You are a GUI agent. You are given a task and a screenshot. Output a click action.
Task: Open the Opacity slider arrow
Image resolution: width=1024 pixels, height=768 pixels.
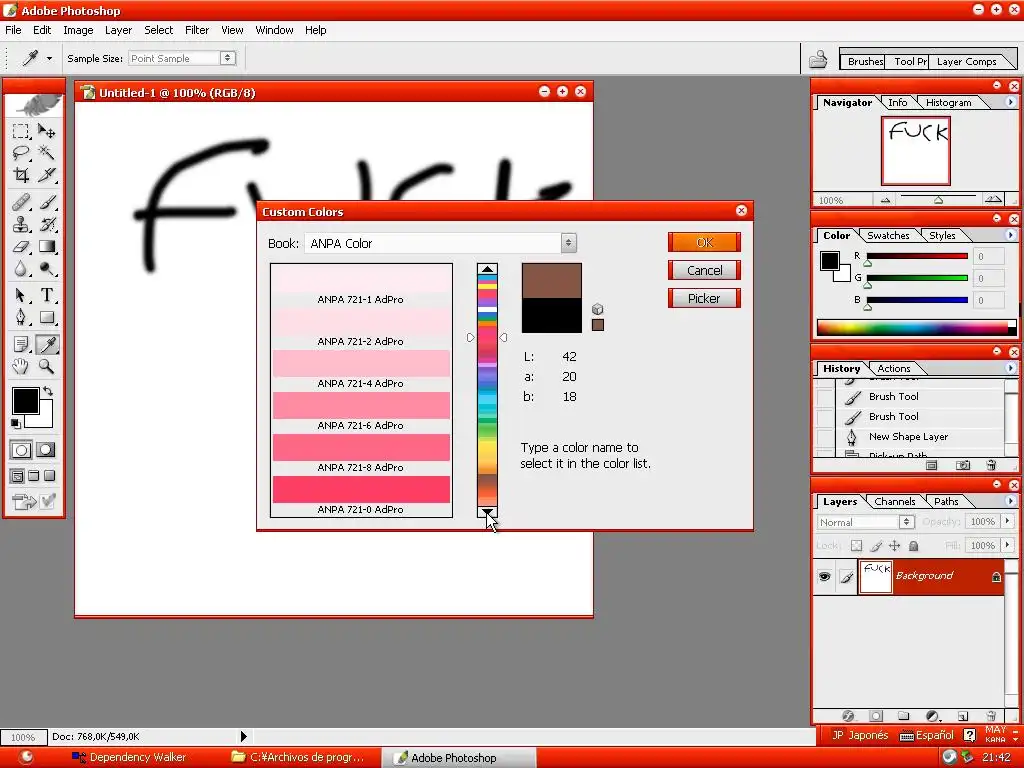[1008, 521]
